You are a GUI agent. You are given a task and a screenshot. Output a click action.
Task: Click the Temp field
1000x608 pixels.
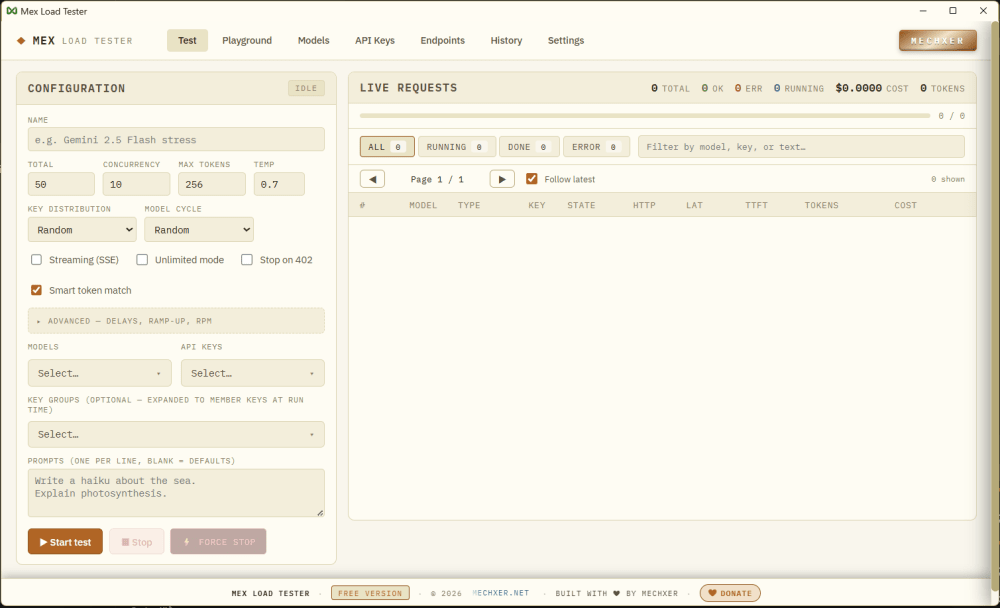(x=279, y=184)
